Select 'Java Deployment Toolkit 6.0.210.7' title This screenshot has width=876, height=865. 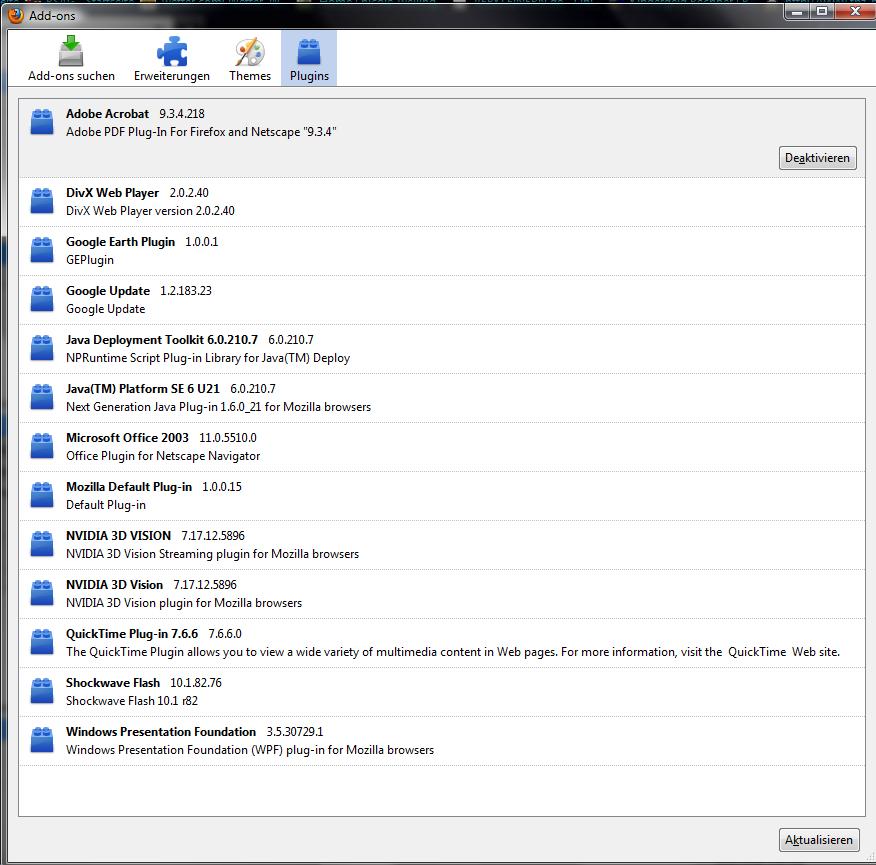click(x=161, y=340)
